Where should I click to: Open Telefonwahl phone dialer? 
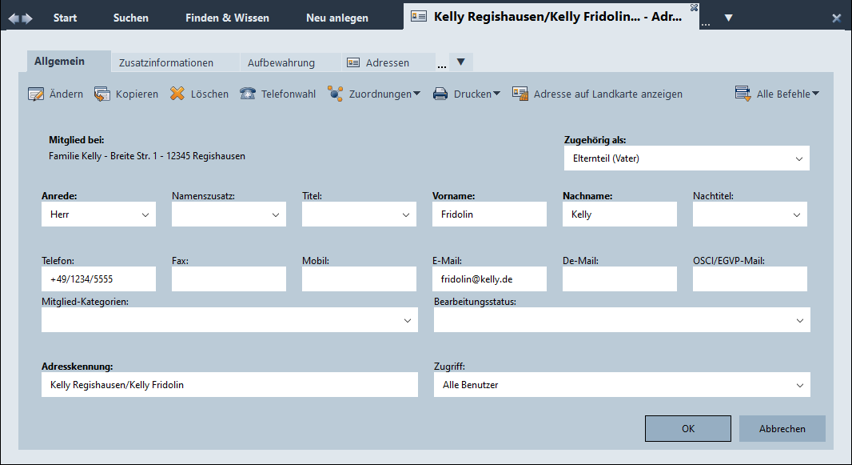point(247,94)
